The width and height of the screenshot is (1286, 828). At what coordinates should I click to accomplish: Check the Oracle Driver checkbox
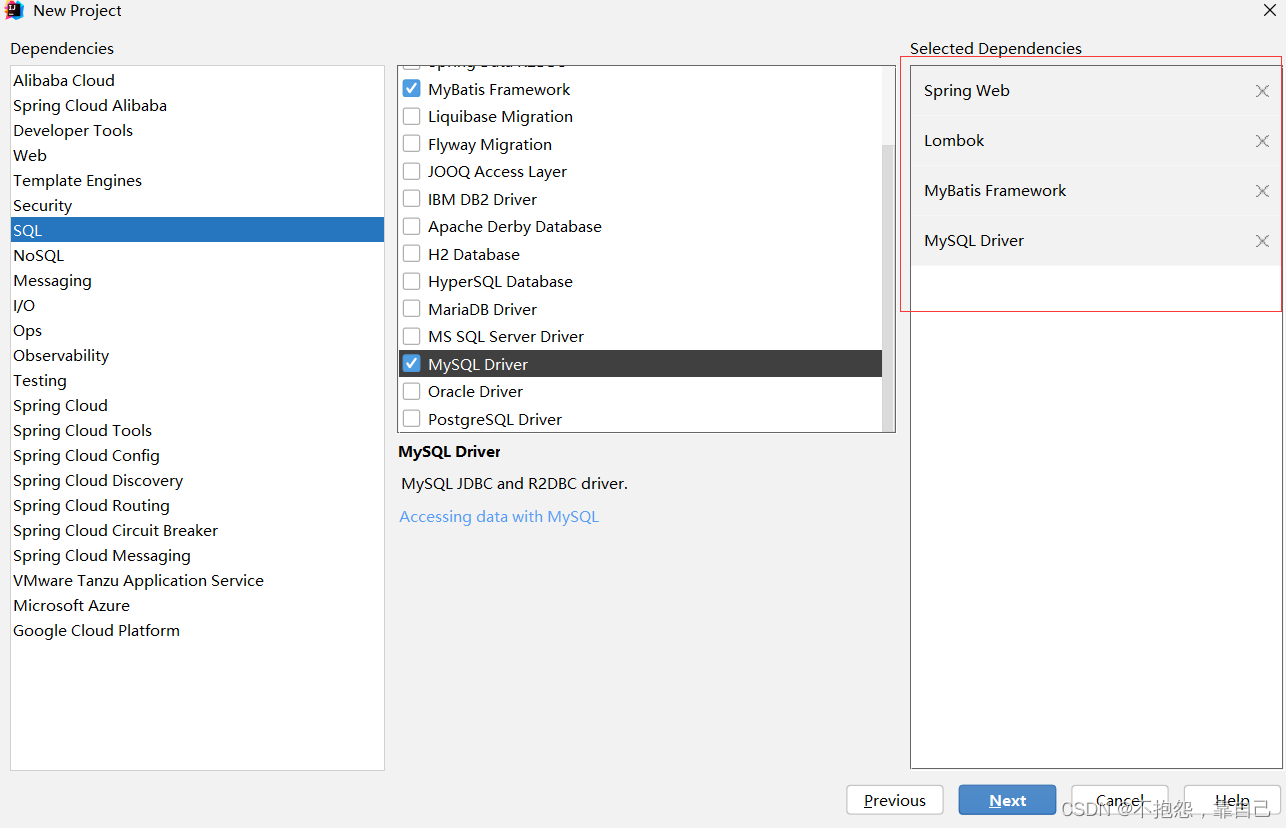point(411,391)
